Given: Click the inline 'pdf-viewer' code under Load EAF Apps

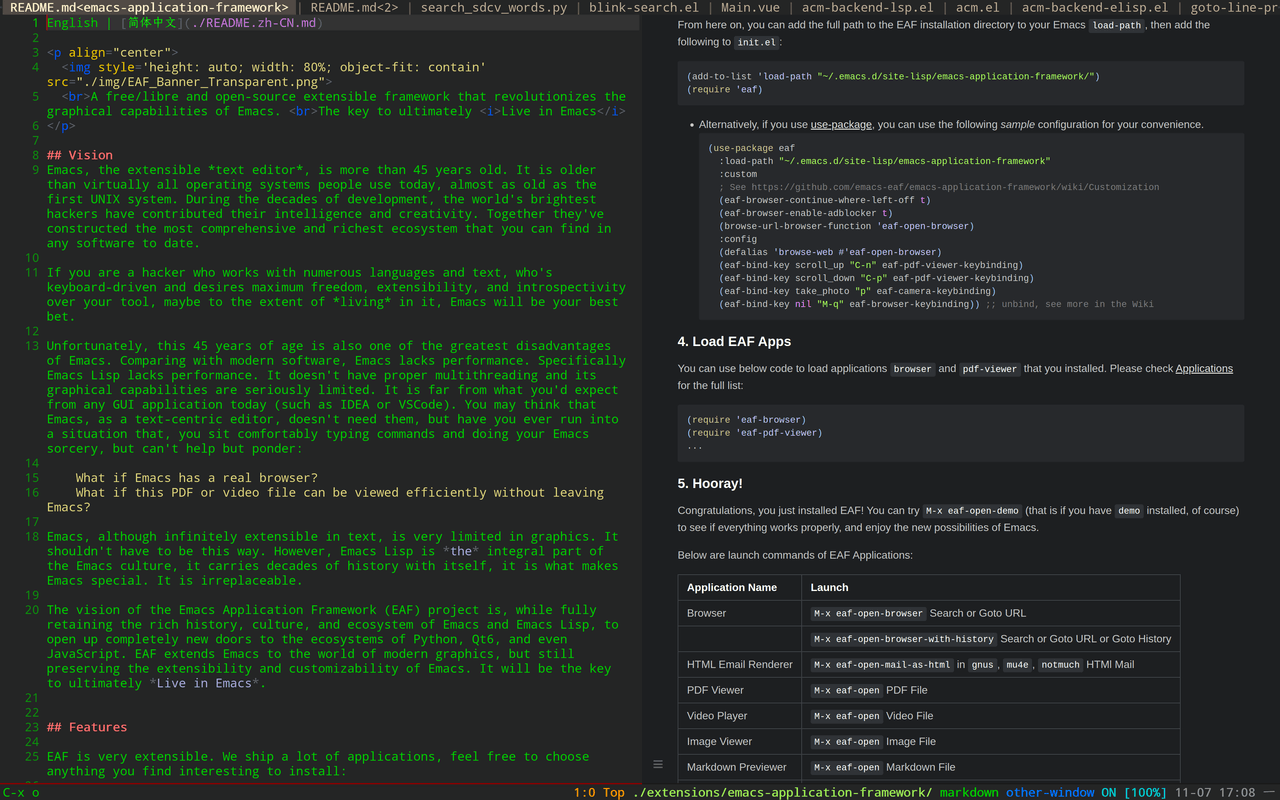Looking at the screenshot, I should tap(990, 368).
